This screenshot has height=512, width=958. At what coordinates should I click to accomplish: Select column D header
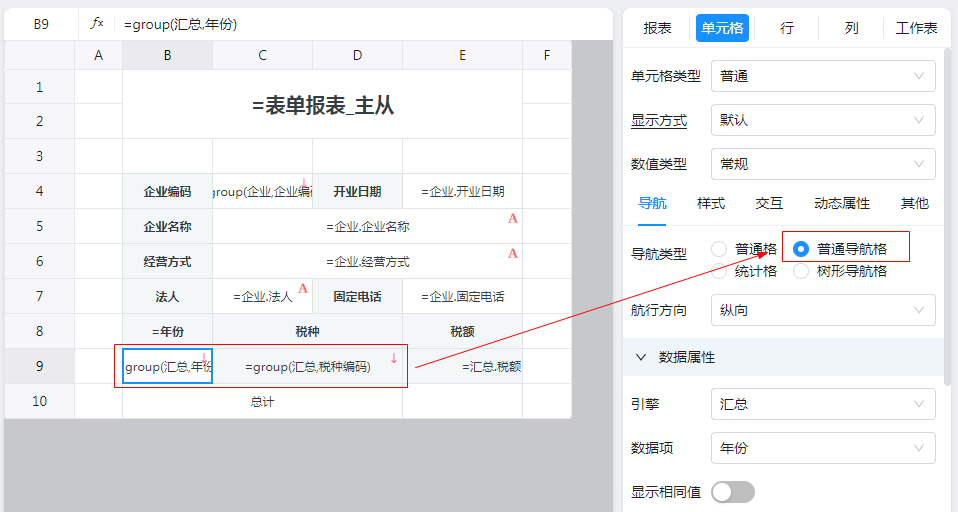coord(357,56)
